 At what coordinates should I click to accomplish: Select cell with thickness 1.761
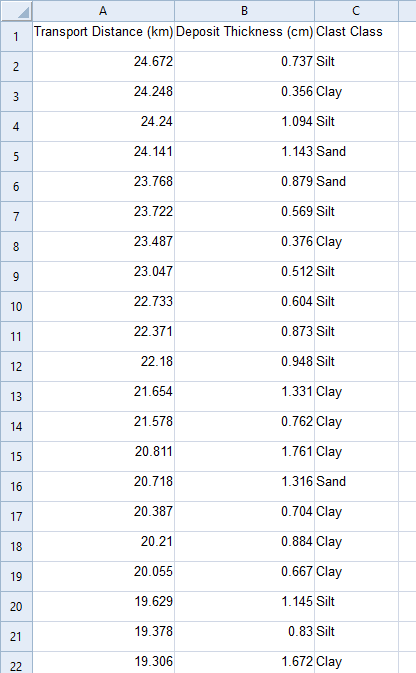[x=244, y=457]
